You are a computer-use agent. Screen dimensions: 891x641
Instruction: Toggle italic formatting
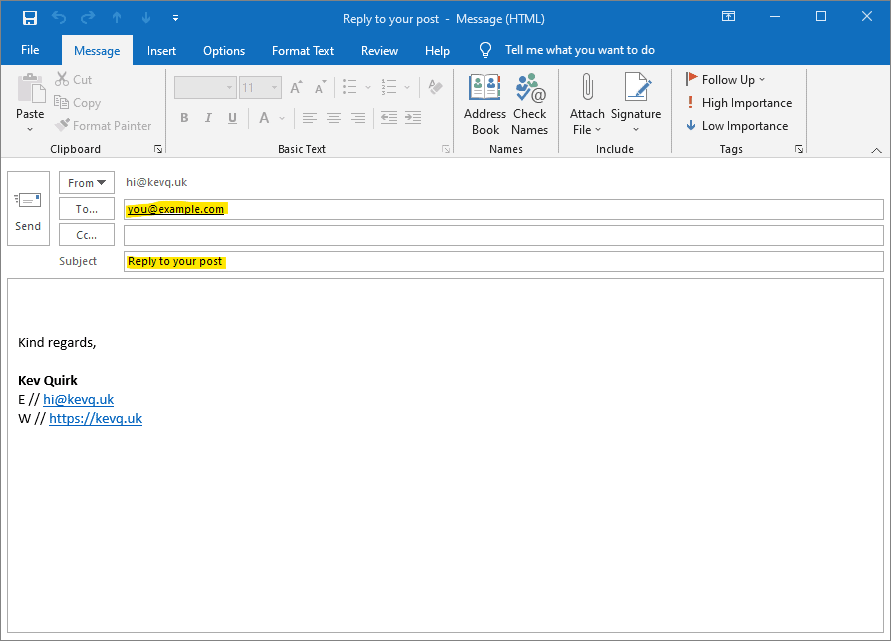click(x=208, y=118)
